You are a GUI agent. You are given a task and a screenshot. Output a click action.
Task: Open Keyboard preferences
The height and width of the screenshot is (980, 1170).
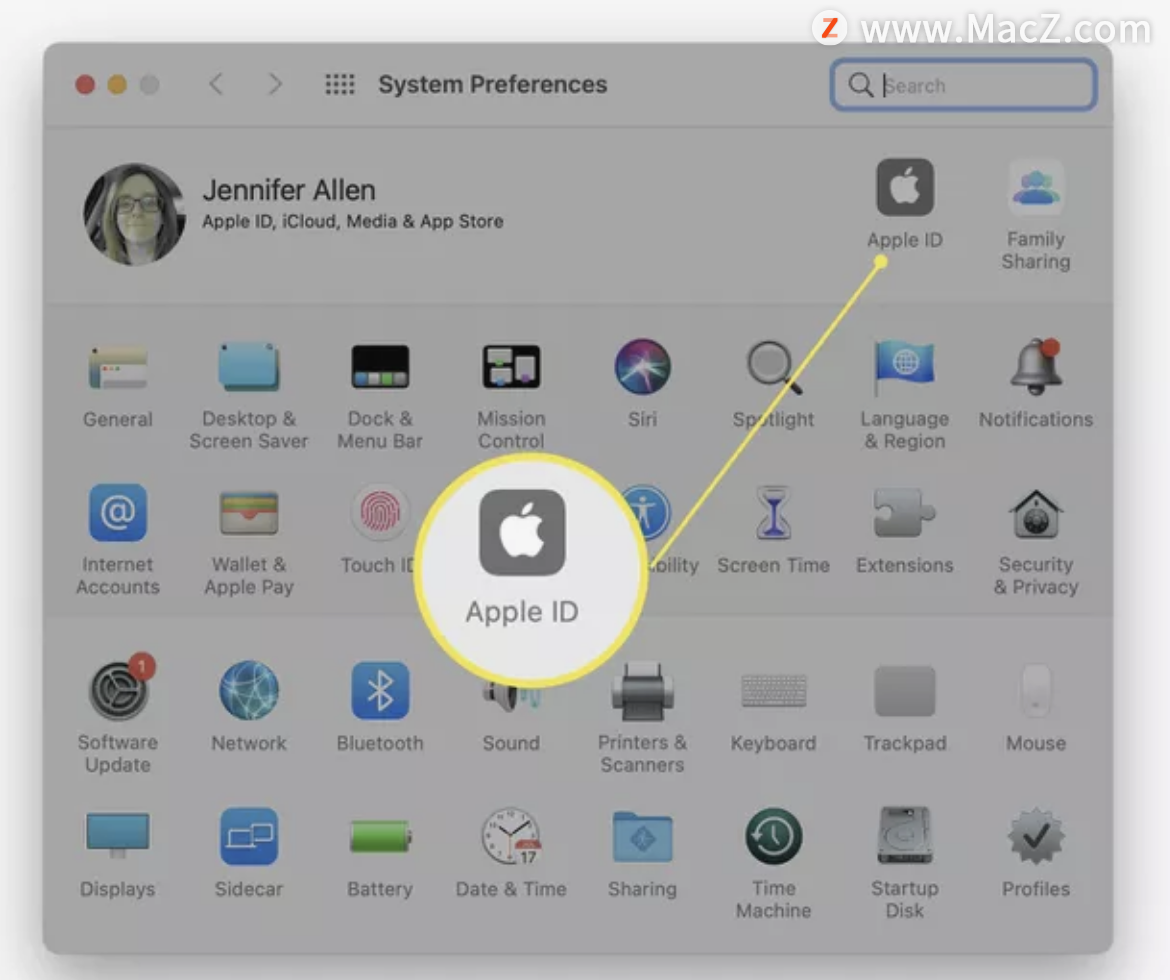point(774,690)
